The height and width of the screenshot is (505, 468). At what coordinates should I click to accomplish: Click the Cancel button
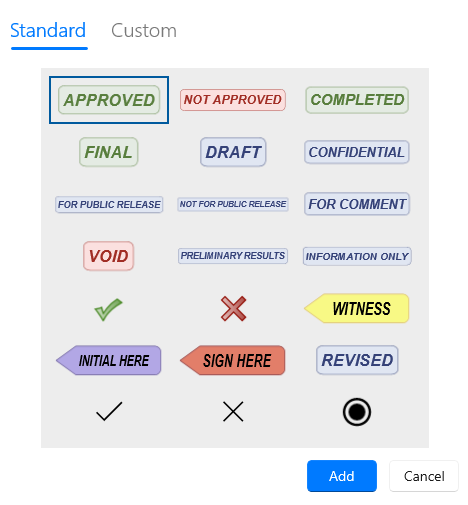(424, 476)
